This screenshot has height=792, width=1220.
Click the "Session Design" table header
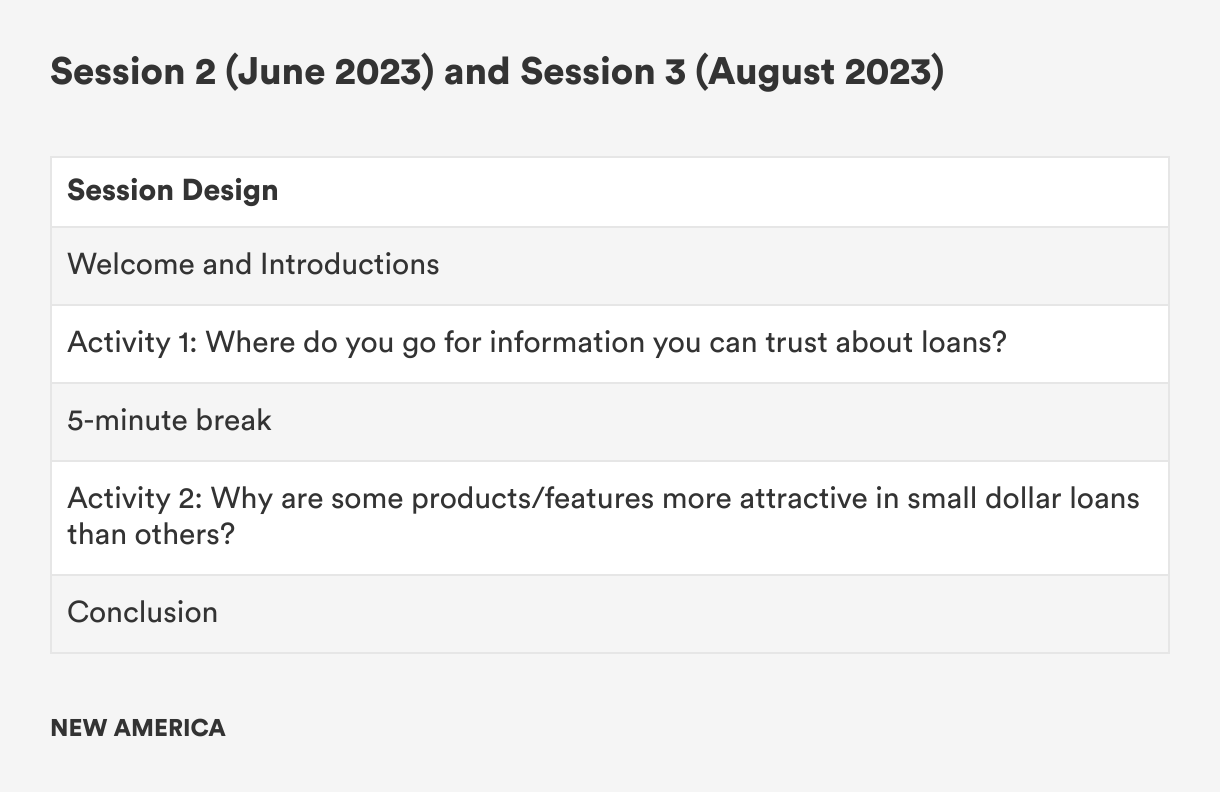point(173,190)
